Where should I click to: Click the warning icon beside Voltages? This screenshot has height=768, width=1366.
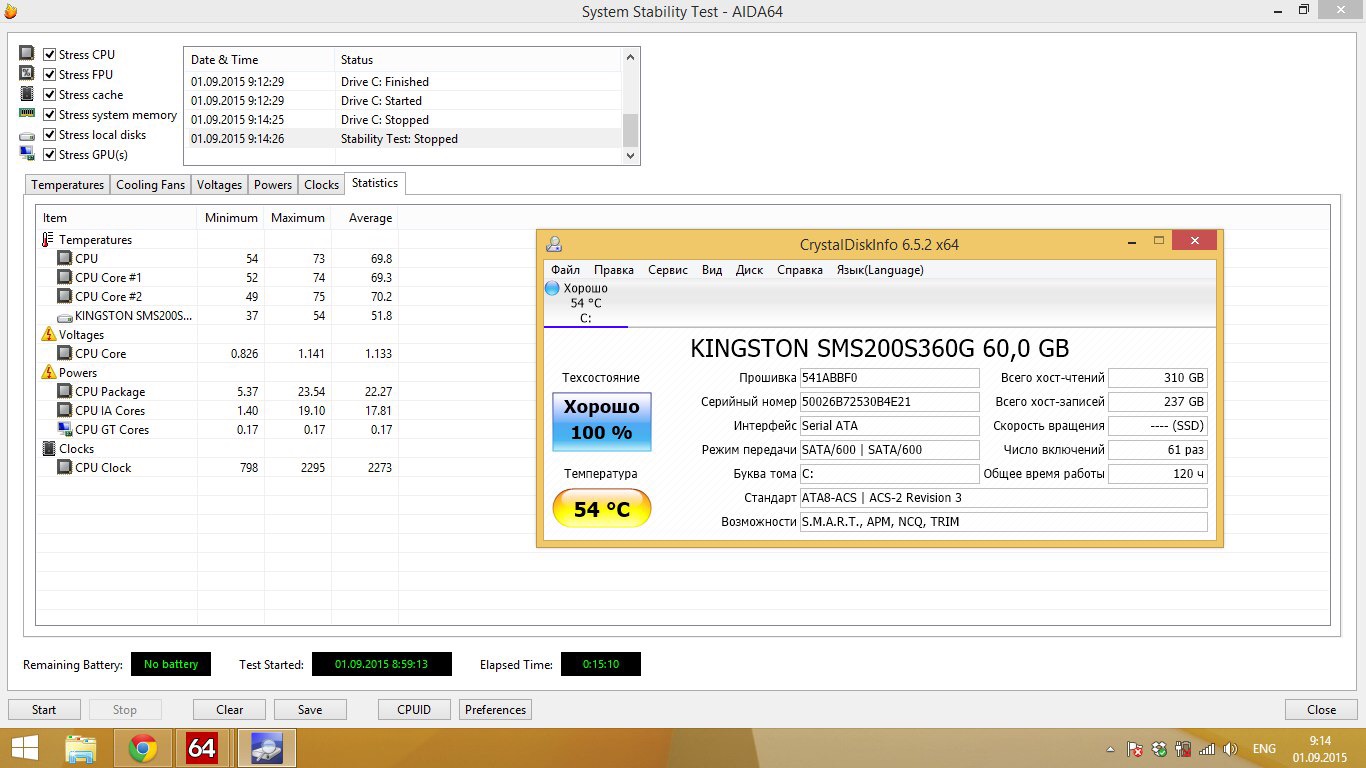click(x=48, y=334)
